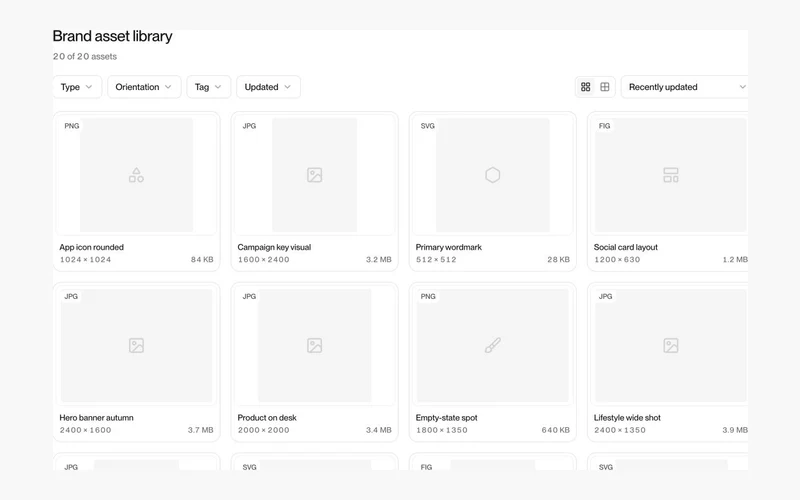Click JPG badge on Campaign key visual
Viewport: 800px width, 500px height.
[249, 126]
